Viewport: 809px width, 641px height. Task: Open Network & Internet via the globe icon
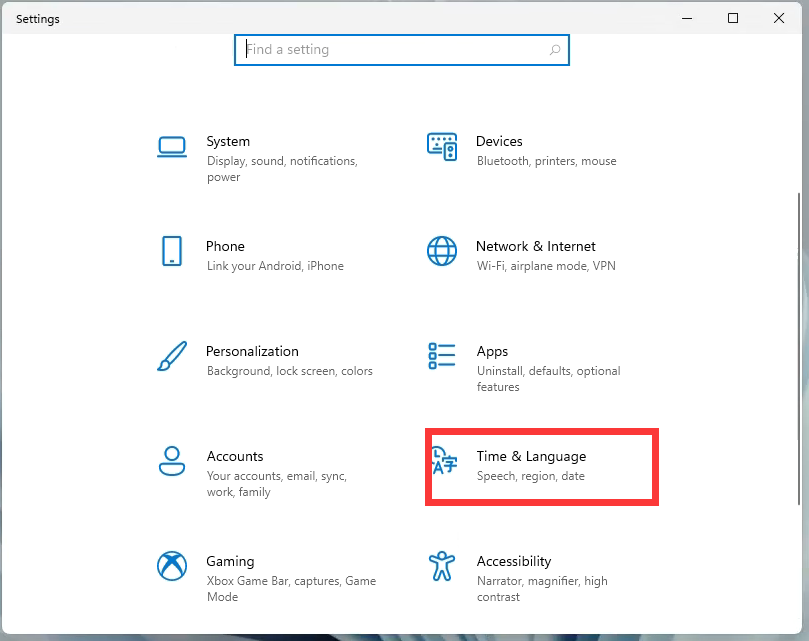[x=441, y=251]
